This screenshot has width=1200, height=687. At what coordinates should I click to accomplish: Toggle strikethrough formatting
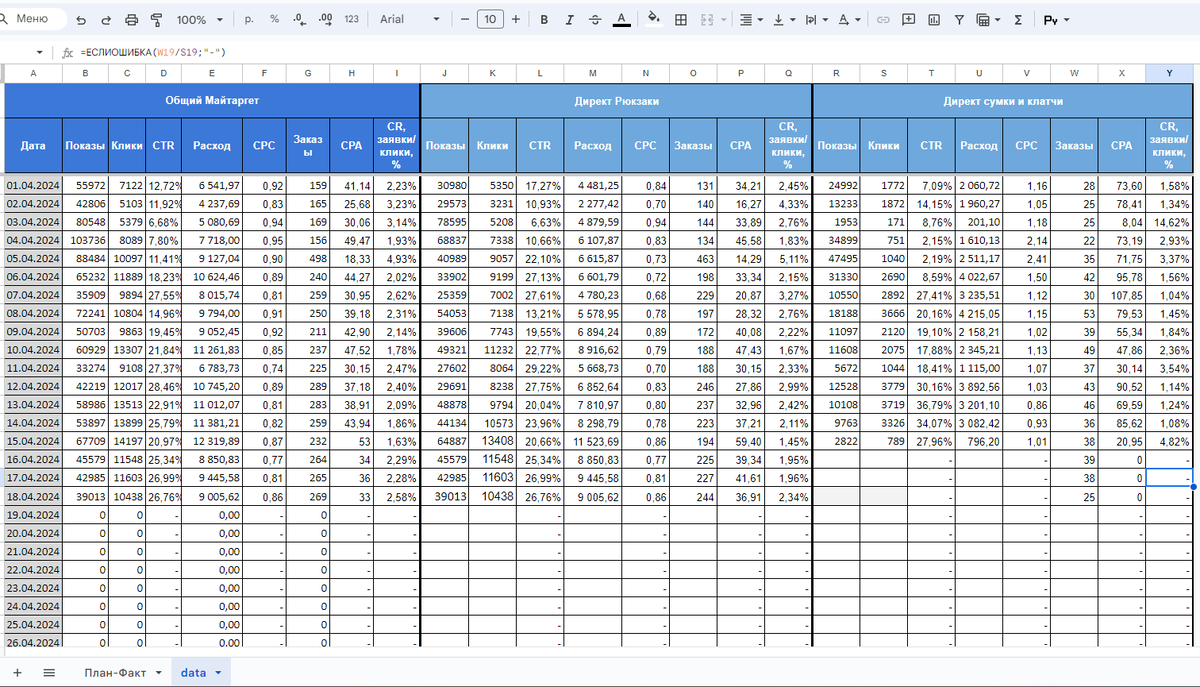tap(596, 19)
